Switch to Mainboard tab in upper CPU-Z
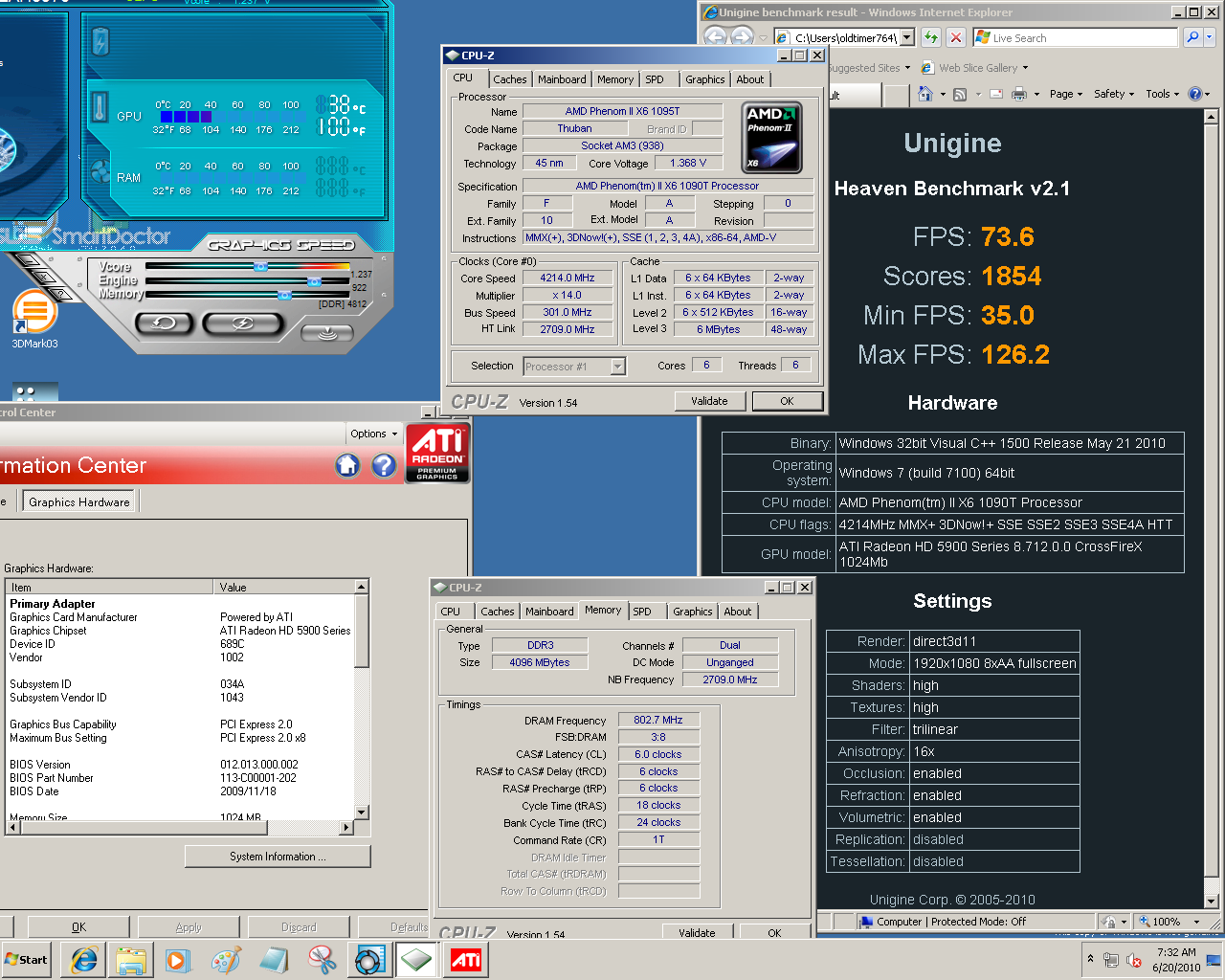Viewport: 1225px width, 980px height. [562, 79]
